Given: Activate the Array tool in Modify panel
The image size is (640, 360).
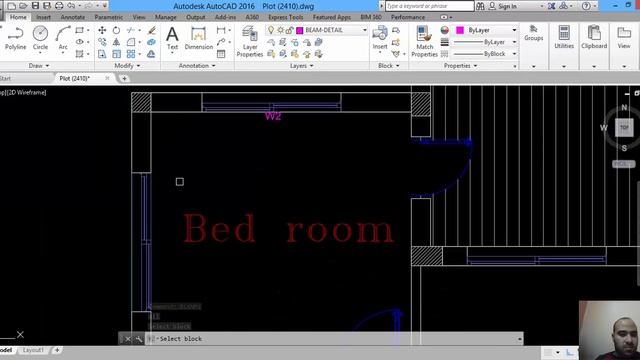Looking at the screenshot, I should (x=131, y=54).
